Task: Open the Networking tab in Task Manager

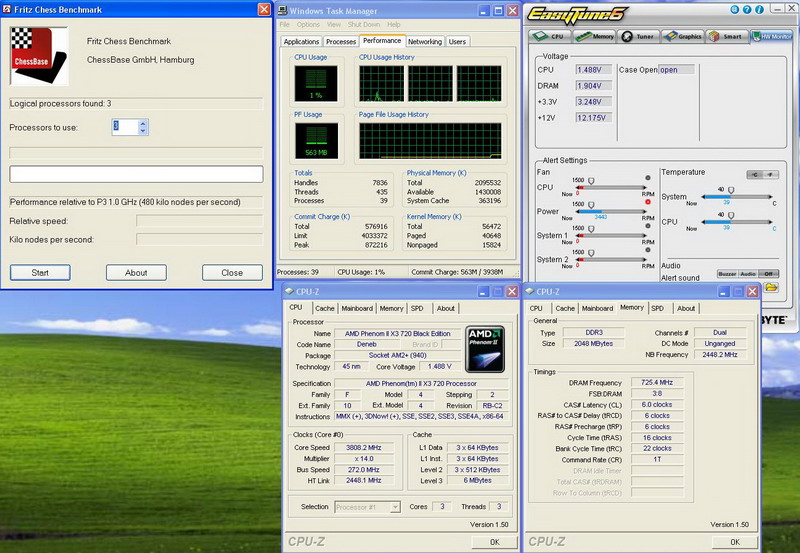Action: (424, 42)
